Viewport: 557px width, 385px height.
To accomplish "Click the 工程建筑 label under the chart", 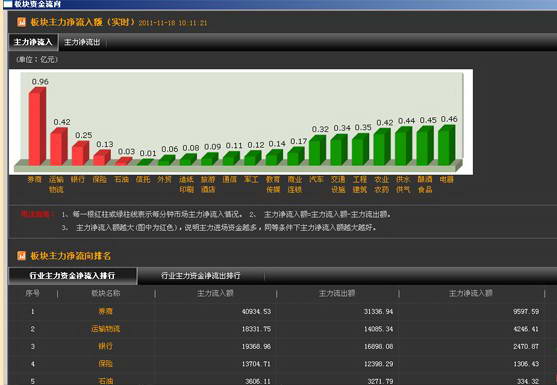I will tap(360, 184).
